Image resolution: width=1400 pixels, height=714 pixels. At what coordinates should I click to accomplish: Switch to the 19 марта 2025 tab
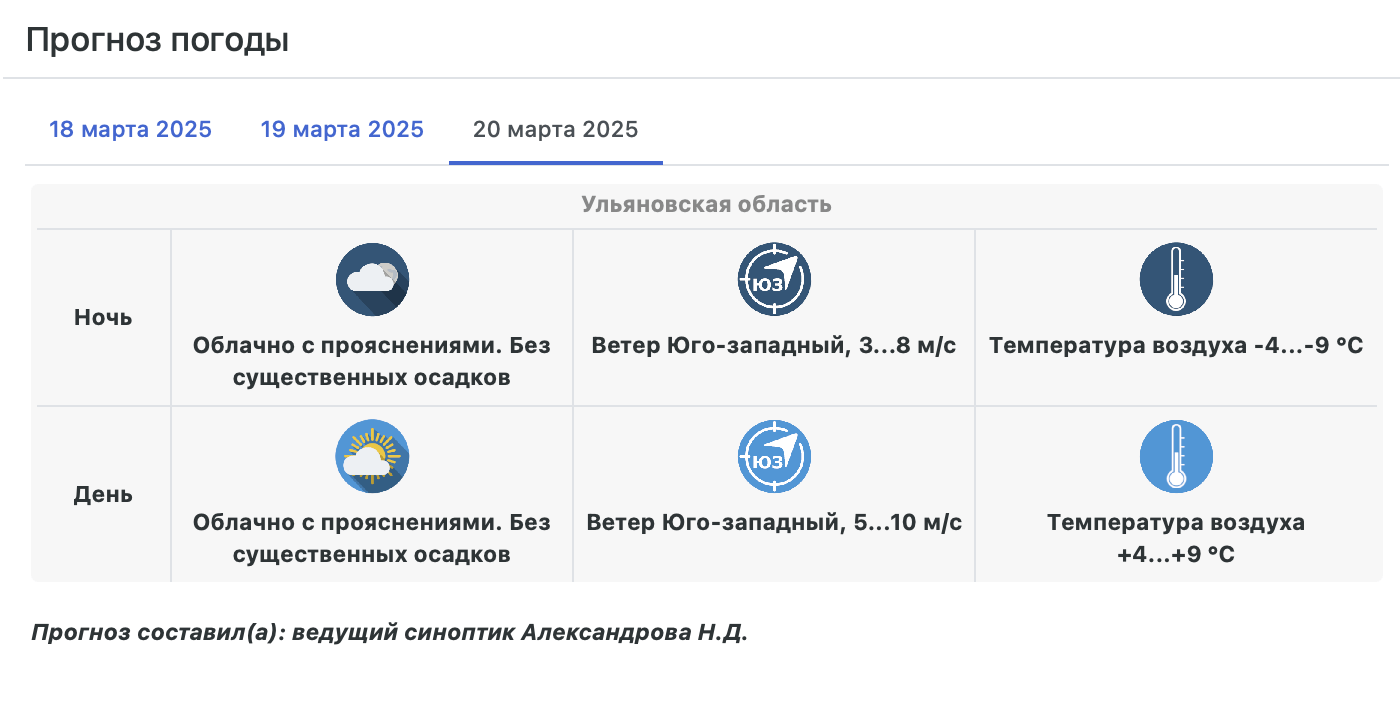click(342, 129)
